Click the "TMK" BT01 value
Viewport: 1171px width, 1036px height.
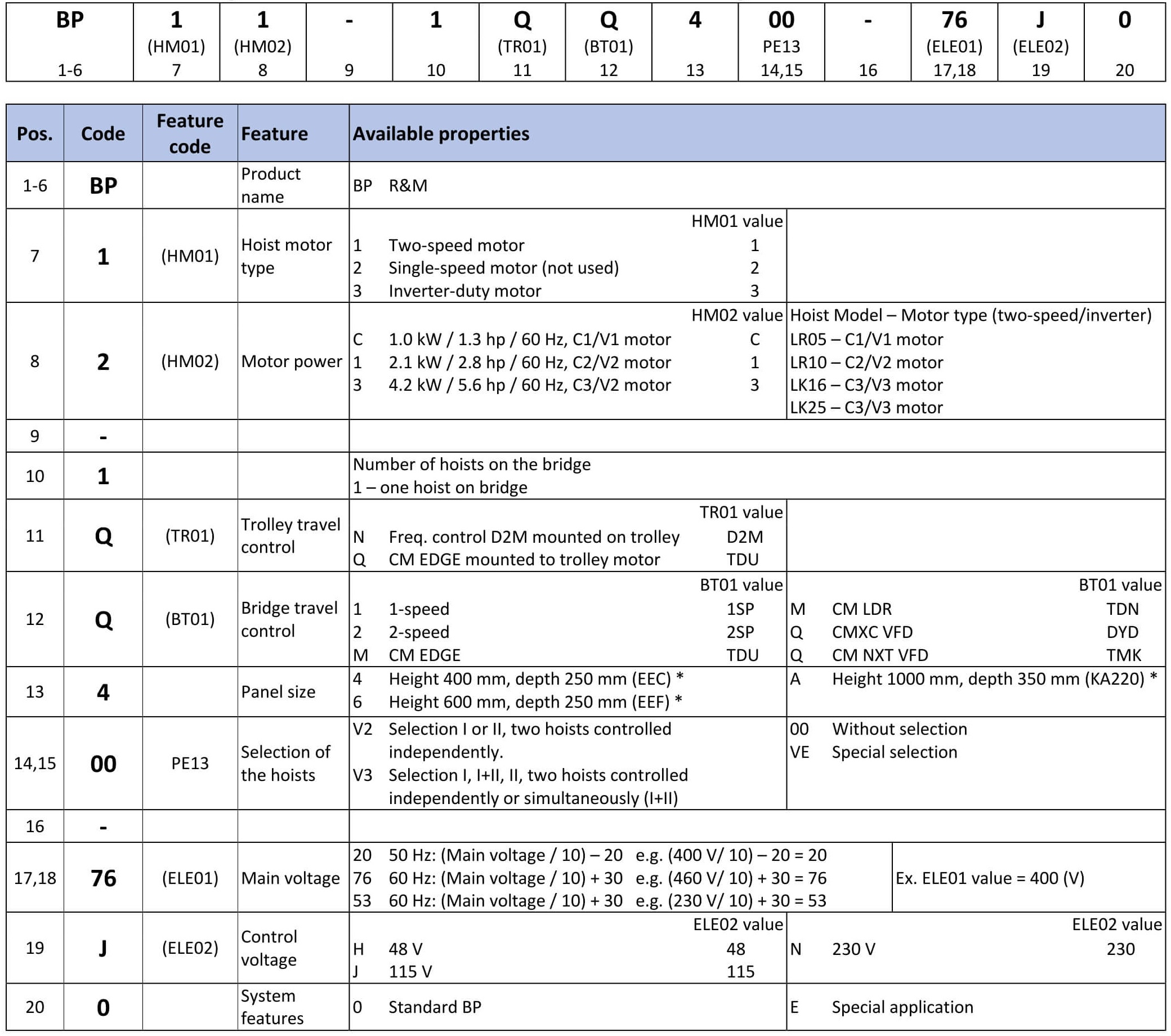[1124, 655]
